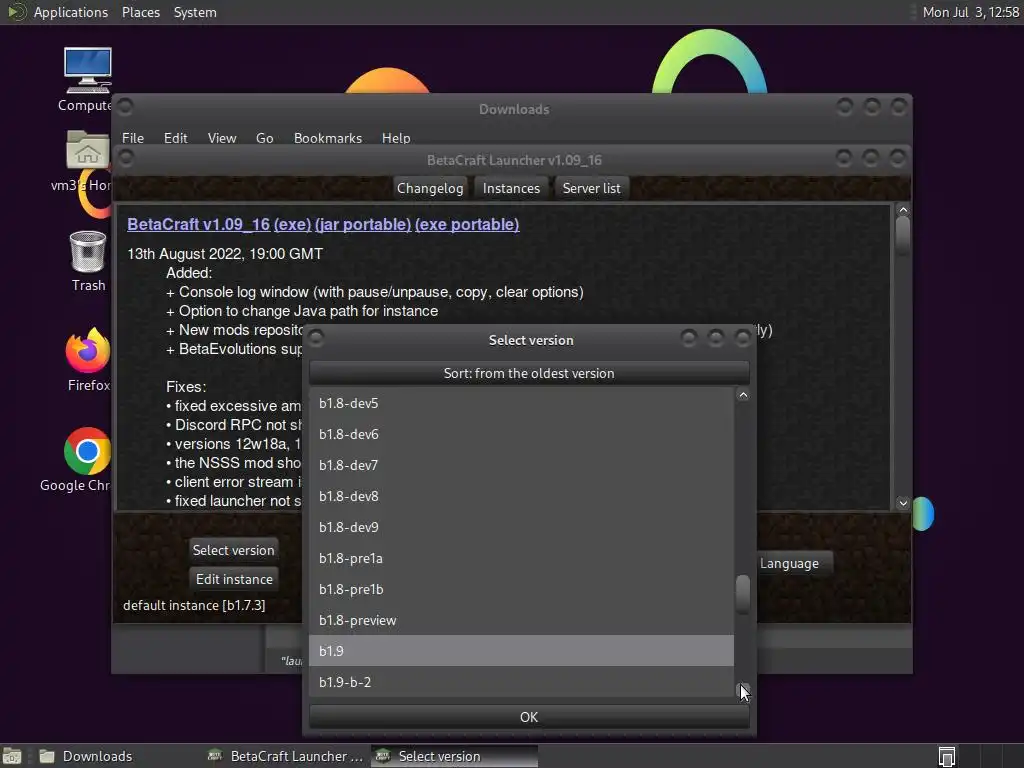Click the Select version dialog window menu button
This screenshot has width=1024, height=768.
coord(316,338)
